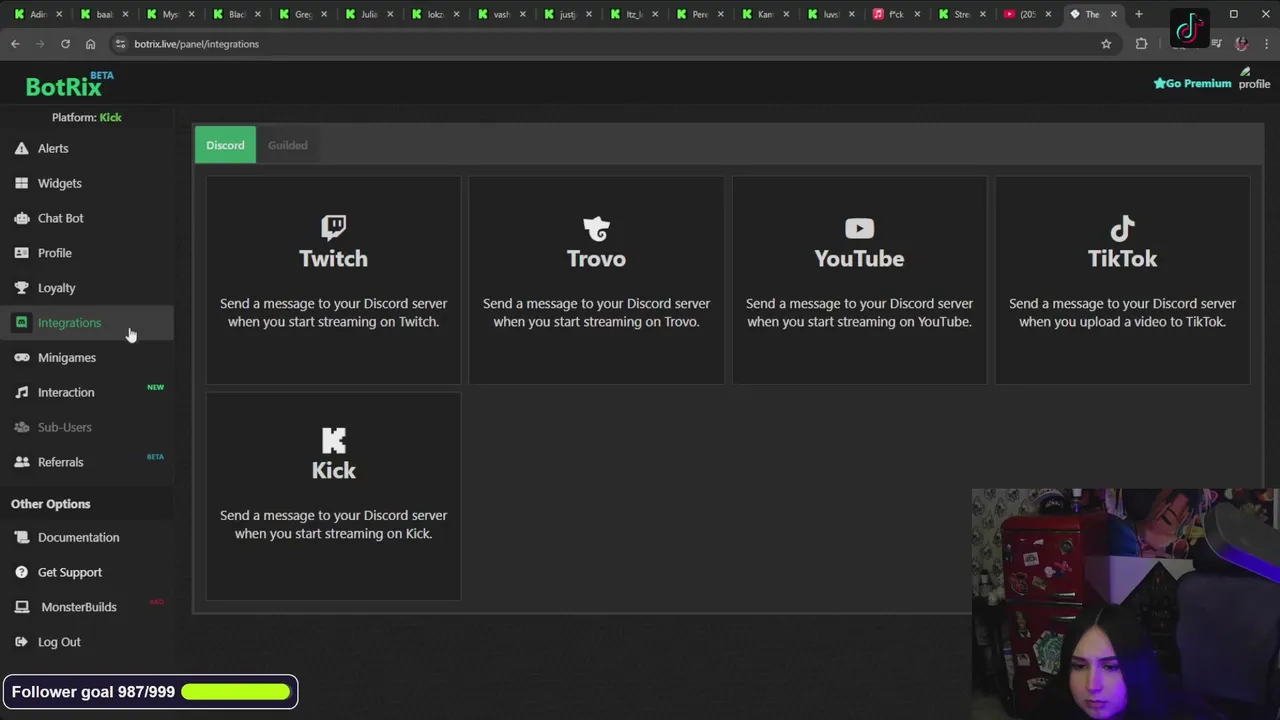Switch to the Guilded tab

pyautogui.click(x=287, y=145)
